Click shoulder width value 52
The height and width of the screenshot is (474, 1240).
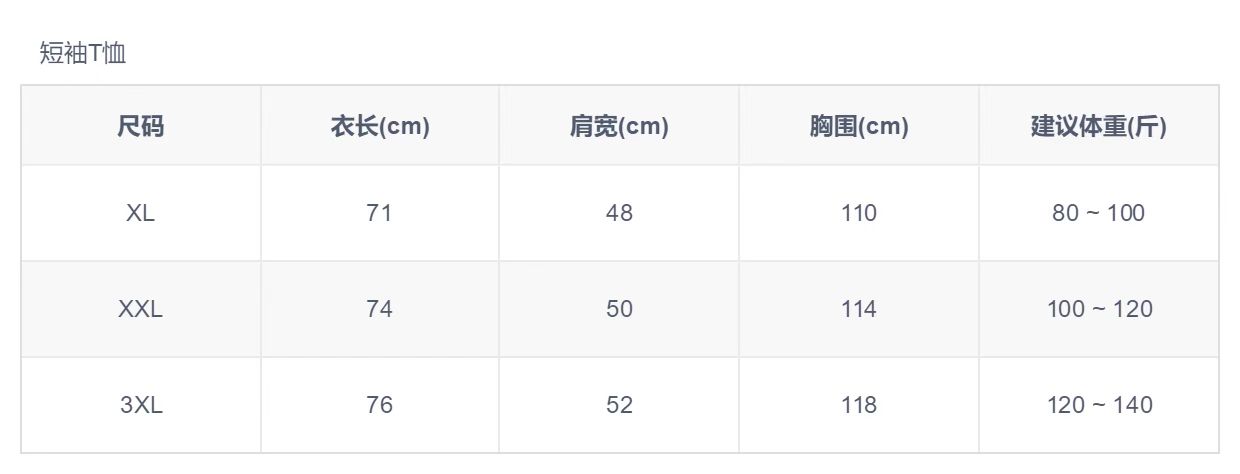(619, 405)
